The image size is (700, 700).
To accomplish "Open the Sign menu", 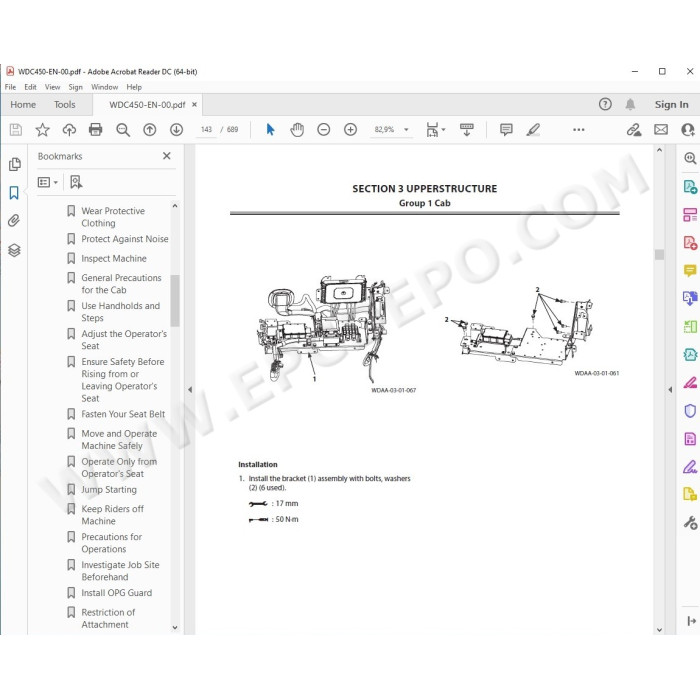I will click(x=75, y=87).
